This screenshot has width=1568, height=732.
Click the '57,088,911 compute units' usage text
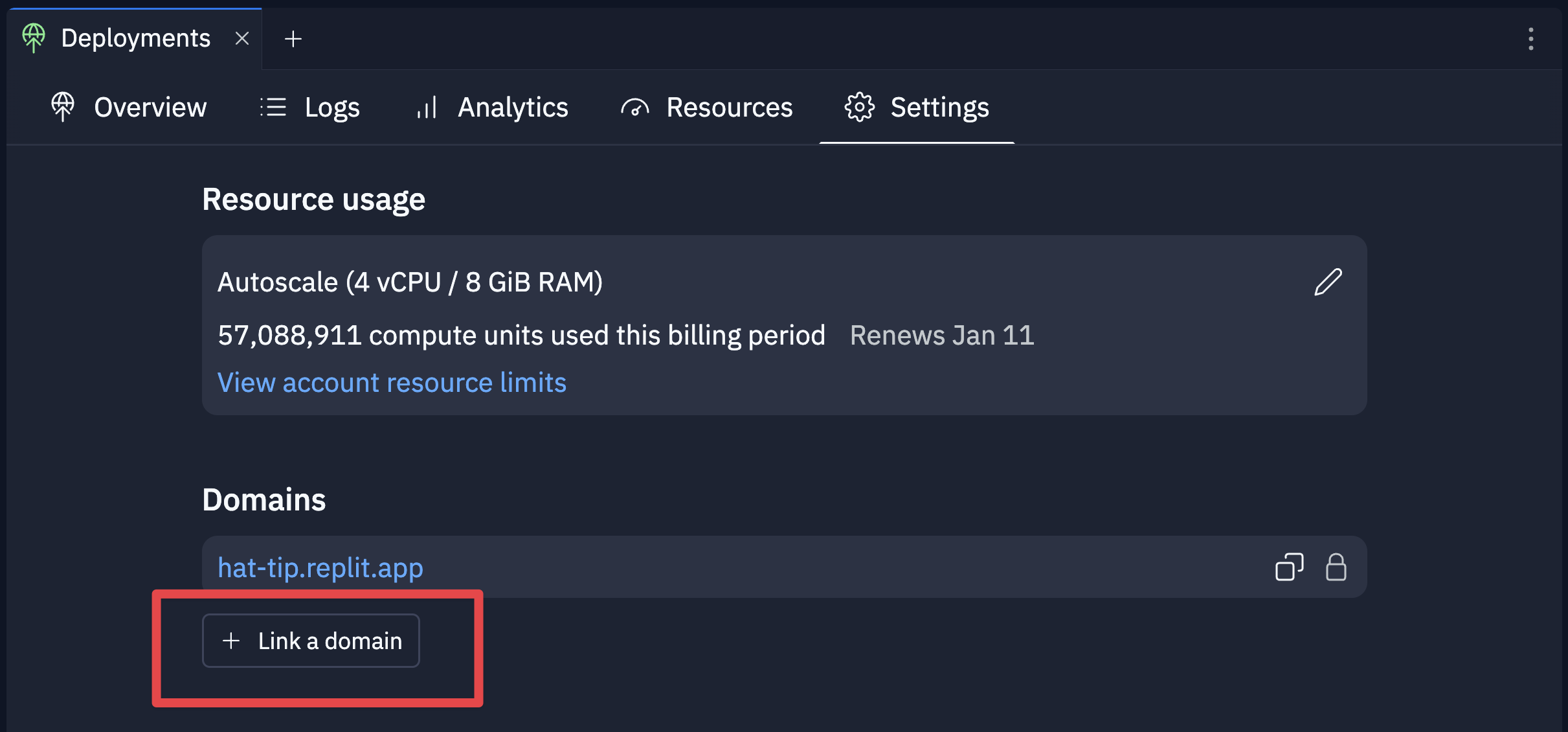pyautogui.click(x=521, y=336)
